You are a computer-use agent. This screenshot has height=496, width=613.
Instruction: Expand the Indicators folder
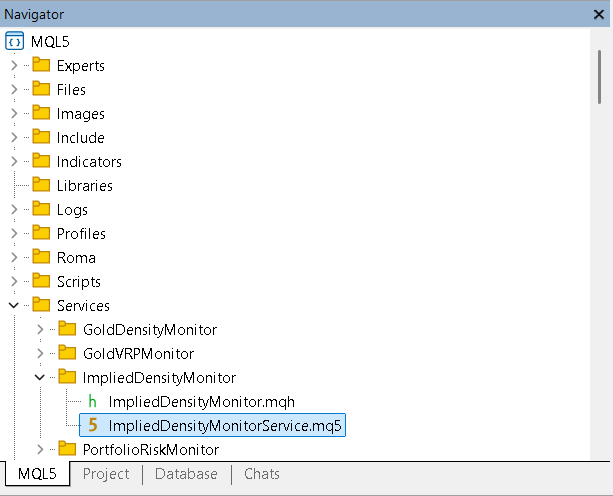[x=14, y=161]
